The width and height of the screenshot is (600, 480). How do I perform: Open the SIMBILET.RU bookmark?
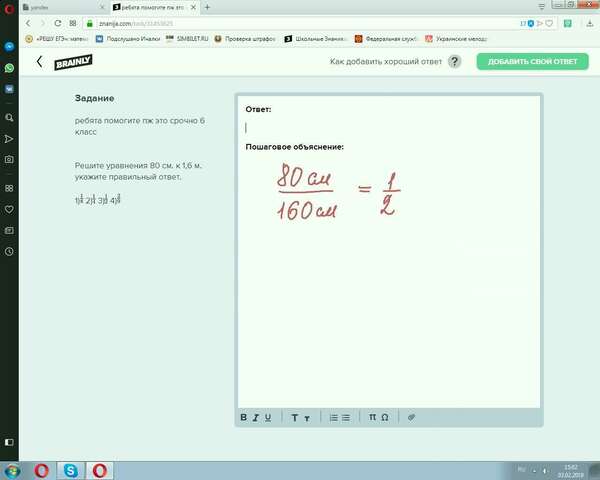(187, 39)
